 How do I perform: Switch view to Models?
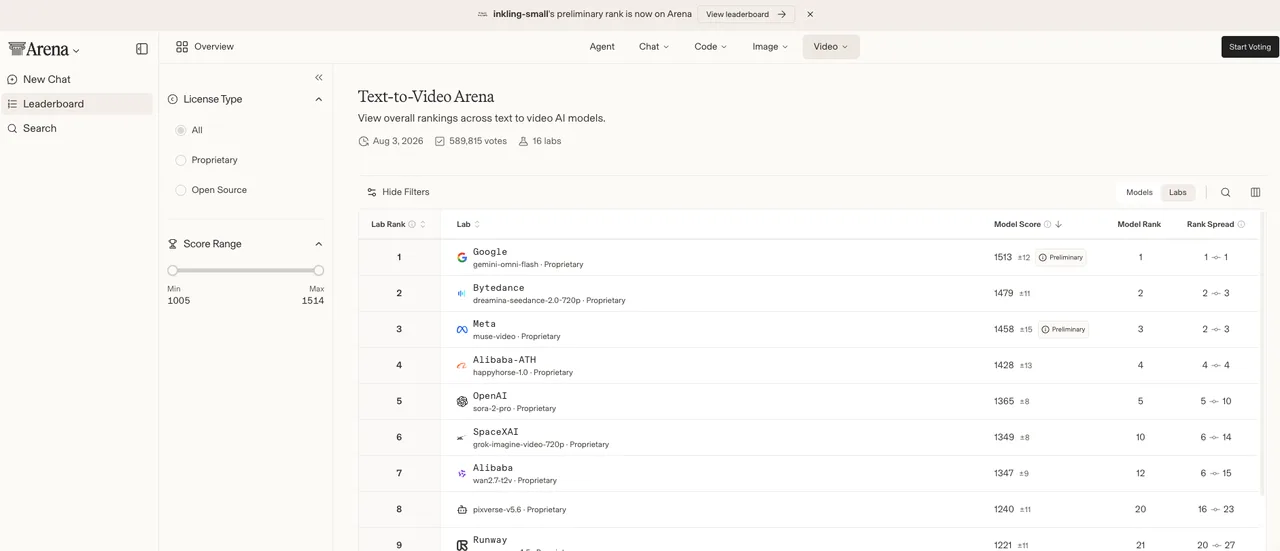click(x=1139, y=192)
